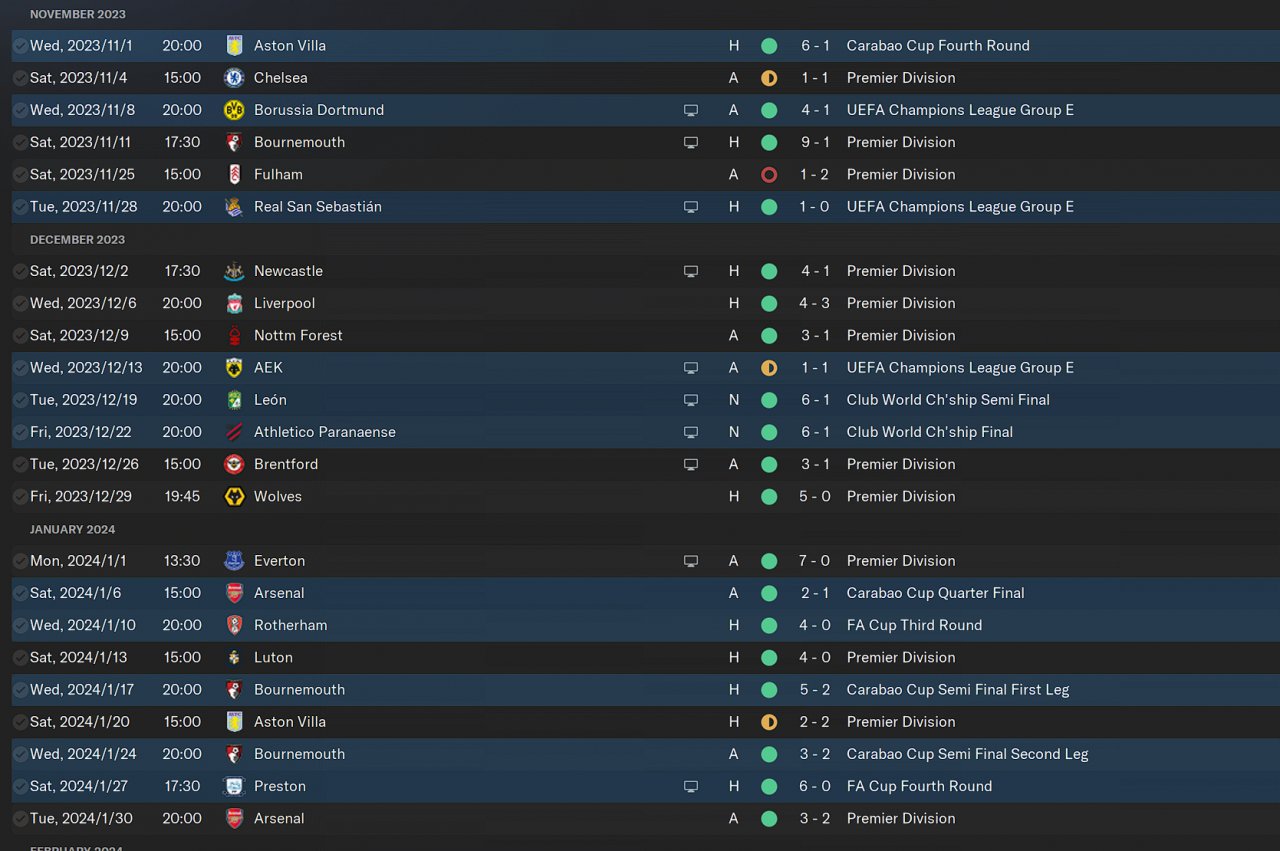Click the Borussia Dortmund club crest
The height and width of the screenshot is (851, 1280).
234,110
